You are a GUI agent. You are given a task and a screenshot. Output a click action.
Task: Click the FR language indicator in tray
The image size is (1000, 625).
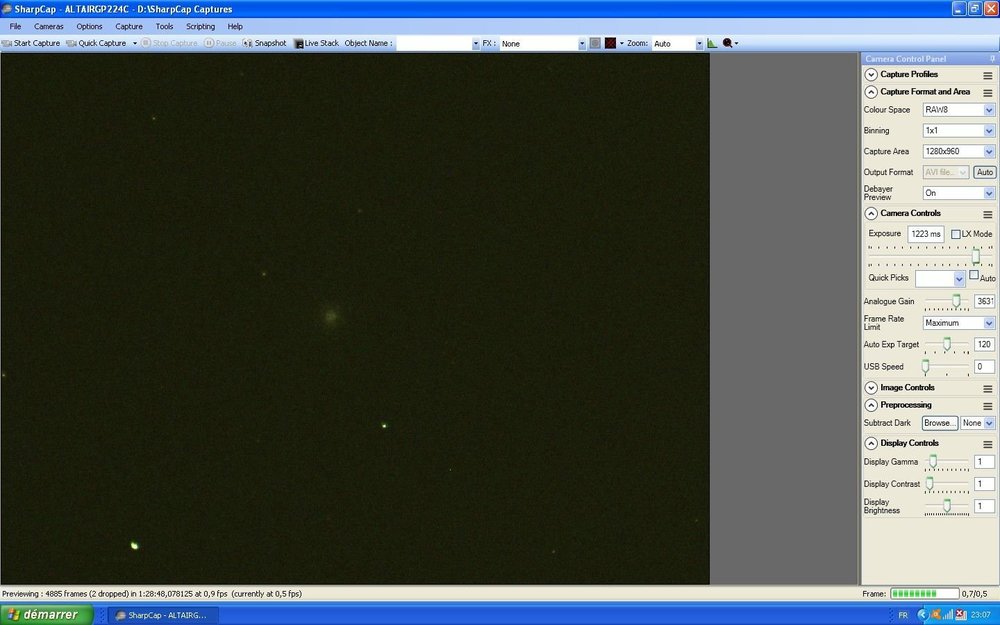(x=903, y=615)
